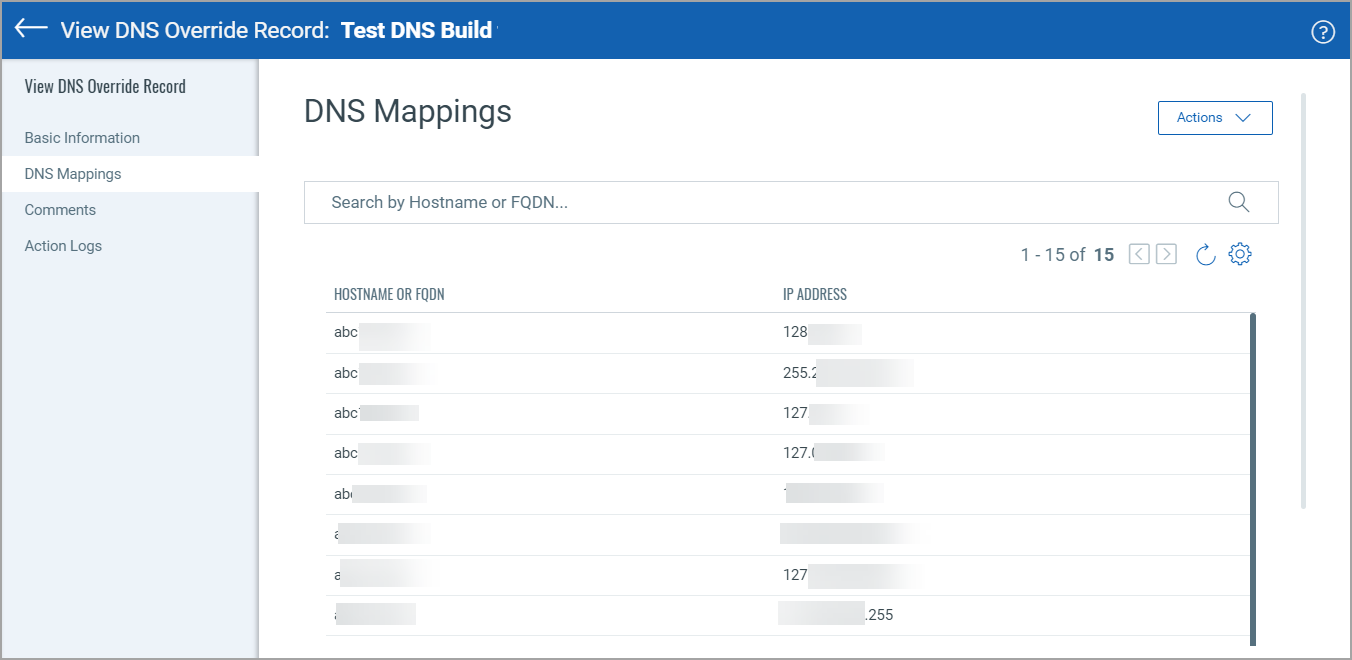Click the next page chevron
The image size is (1352, 660).
click(1165, 253)
